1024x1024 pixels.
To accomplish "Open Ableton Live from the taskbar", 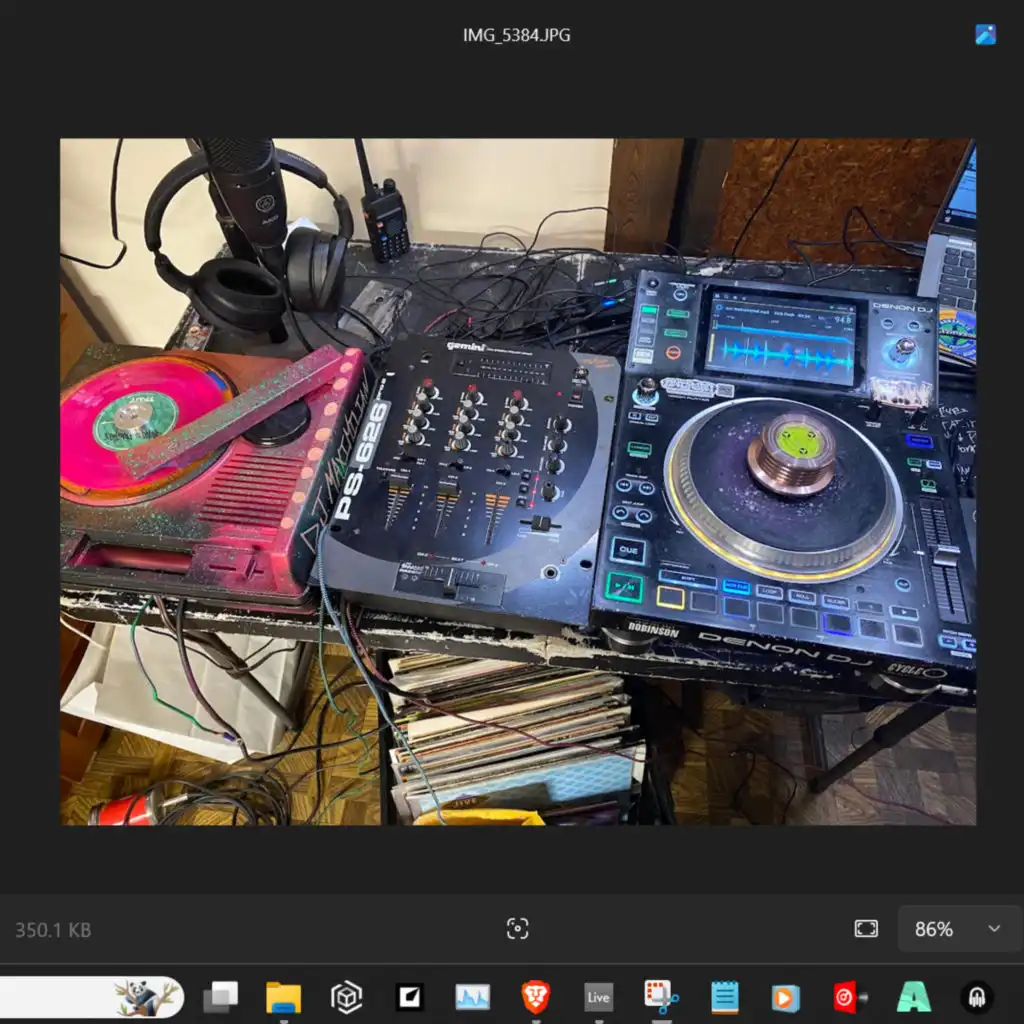I will [598, 997].
